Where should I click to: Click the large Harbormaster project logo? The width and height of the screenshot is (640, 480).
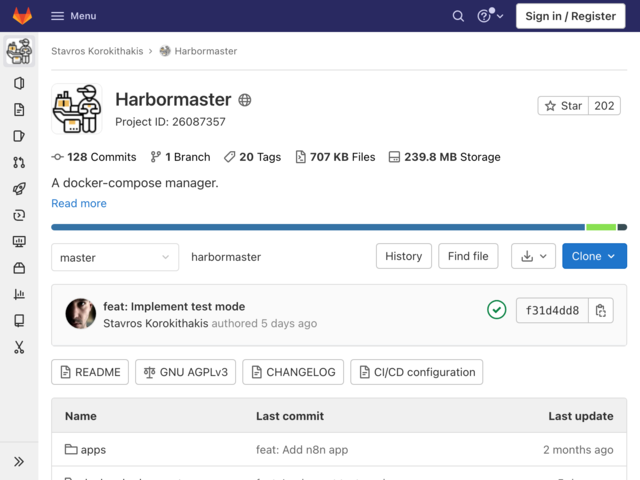pyautogui.click(x=77, y=109)
